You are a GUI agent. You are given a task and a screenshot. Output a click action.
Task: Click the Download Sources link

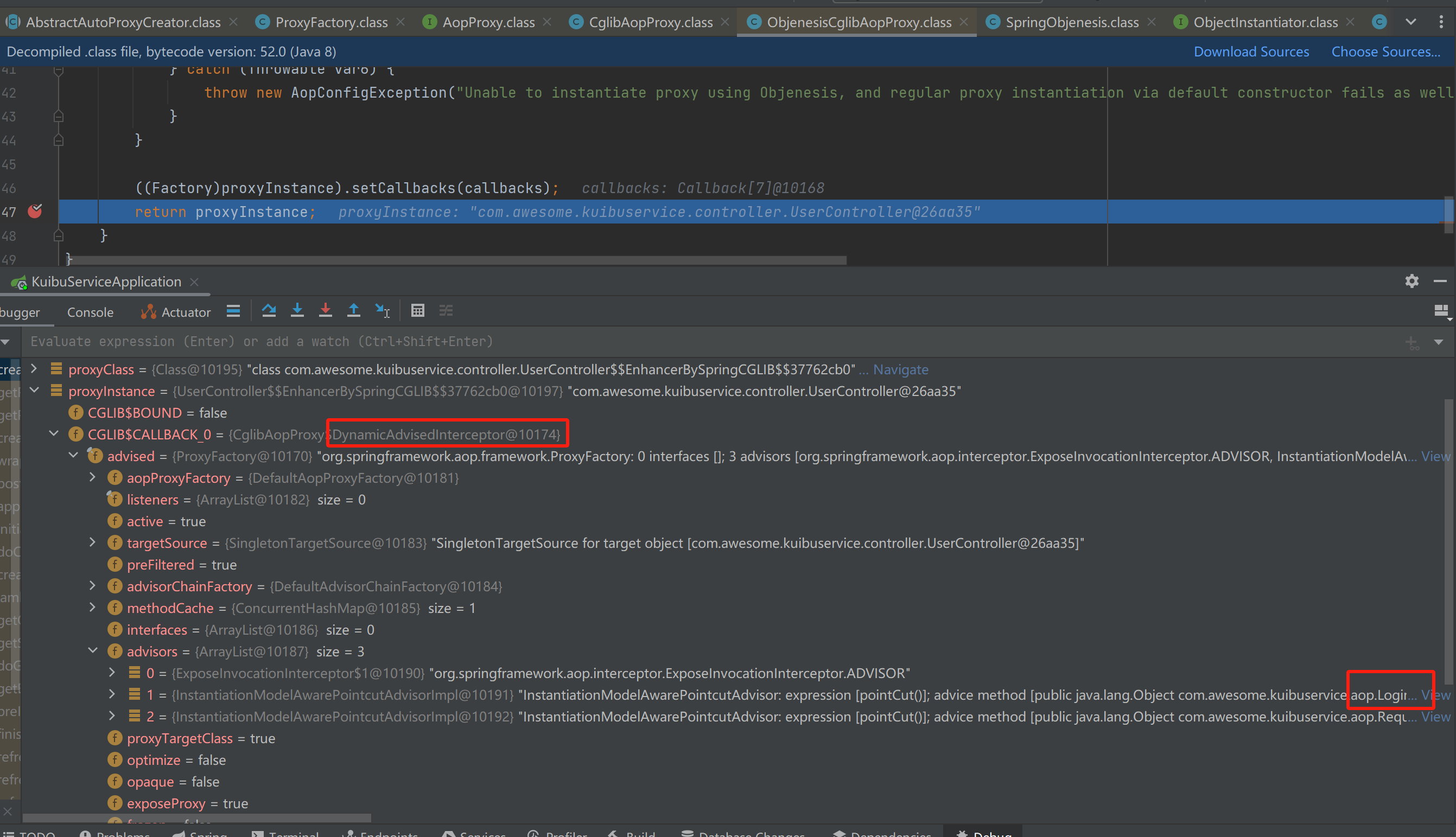(1251, 52)
